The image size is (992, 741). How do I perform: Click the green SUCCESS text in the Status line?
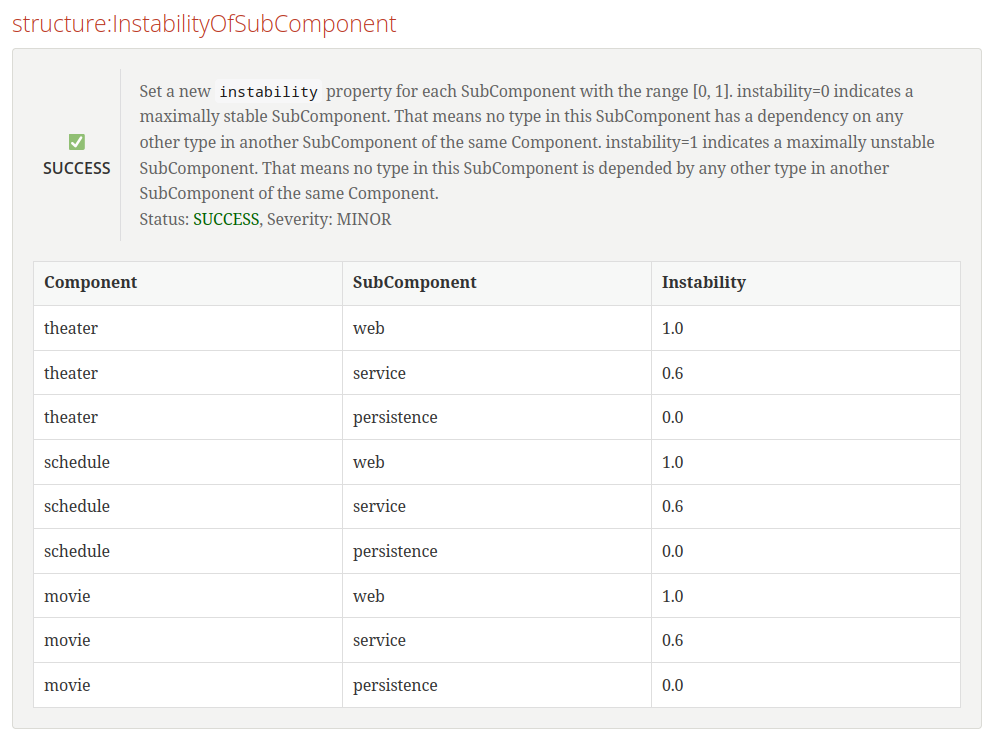click(x=226, y=219)
